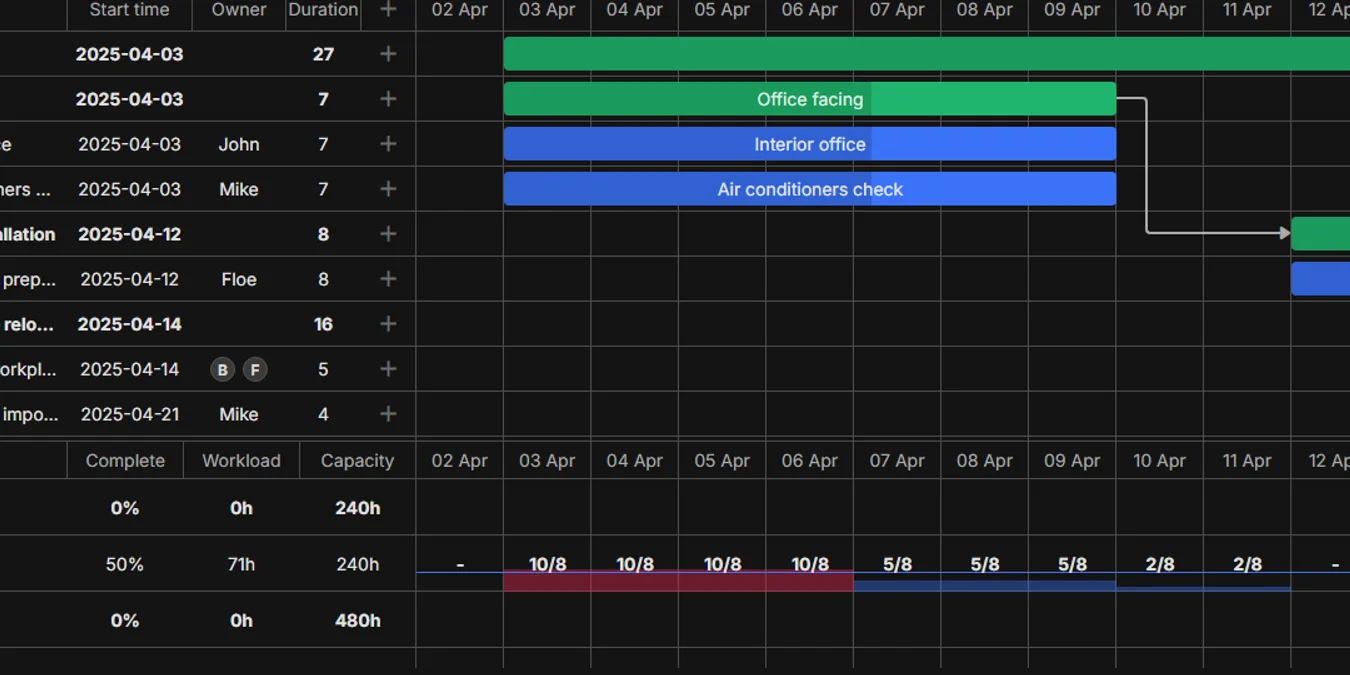The image size is (1350, 675).
Task: Click the 5/8 workload cell under 09 Apr
Action: point(1072,564)
